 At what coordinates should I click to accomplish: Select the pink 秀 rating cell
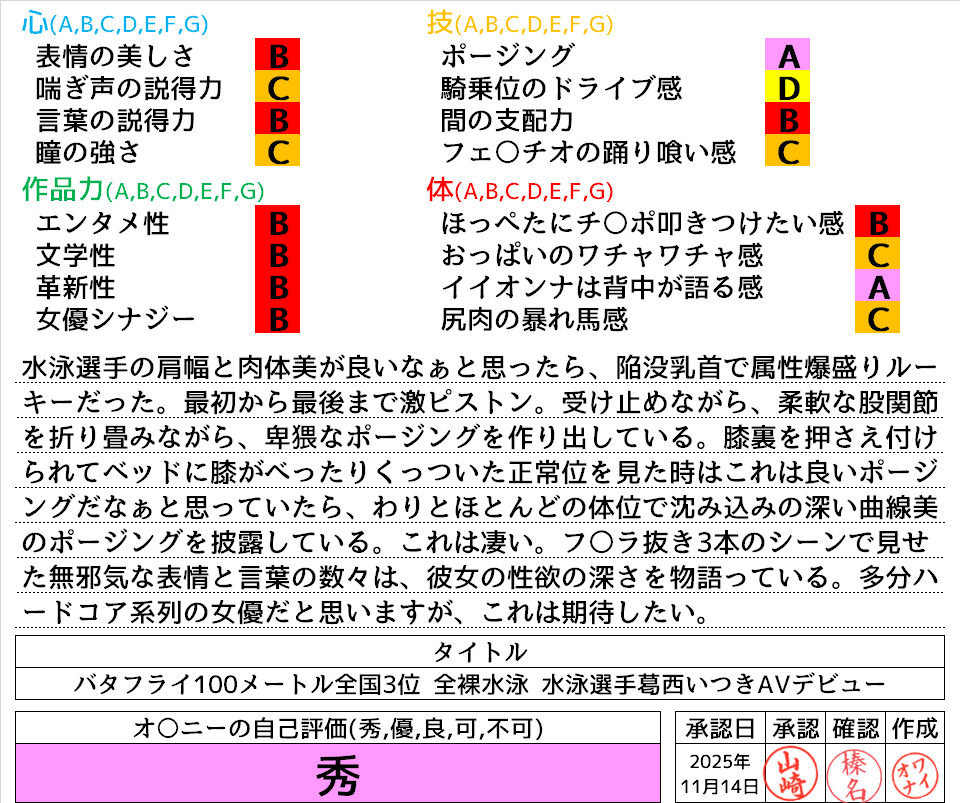point(338,773)
